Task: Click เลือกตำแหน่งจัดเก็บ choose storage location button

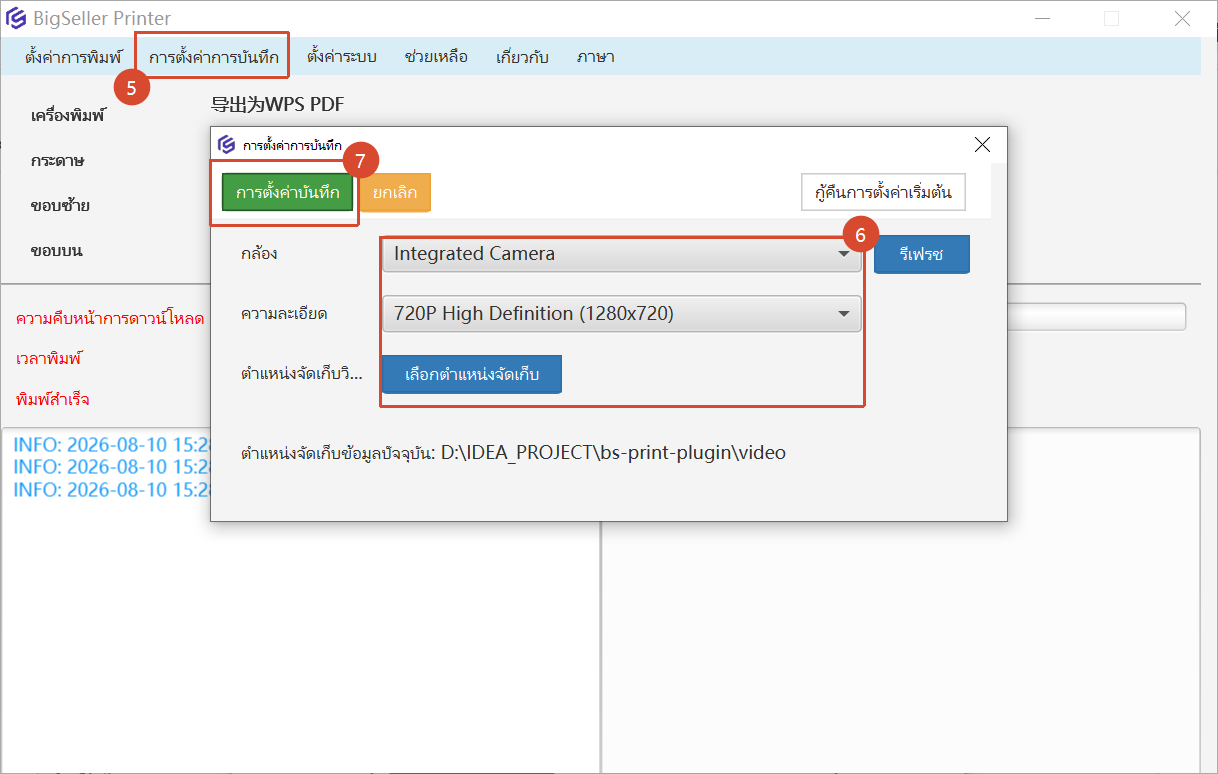Action: click(472, 375)
